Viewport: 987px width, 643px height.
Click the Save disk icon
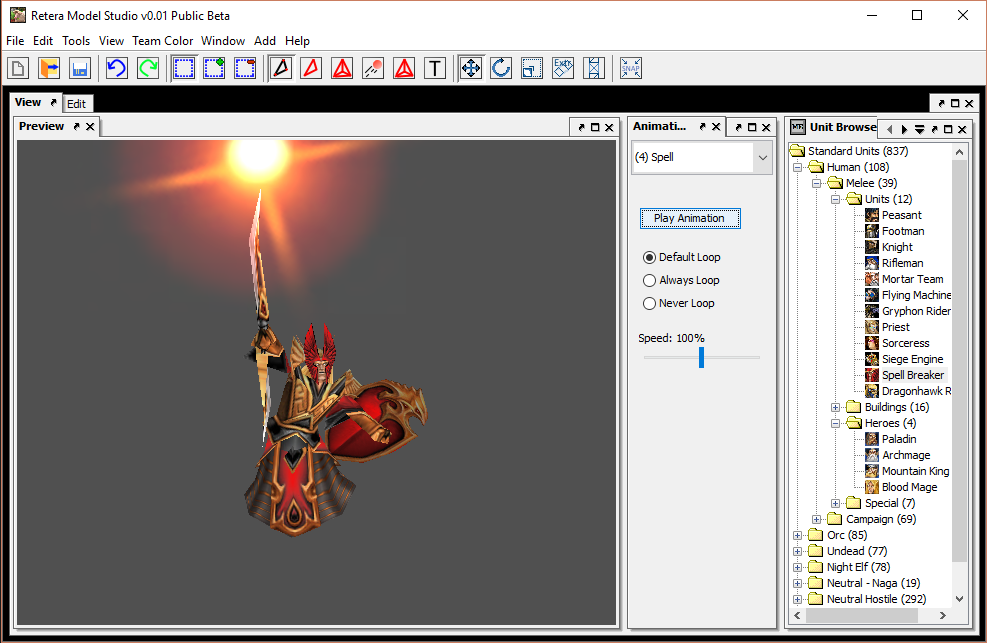79,68
